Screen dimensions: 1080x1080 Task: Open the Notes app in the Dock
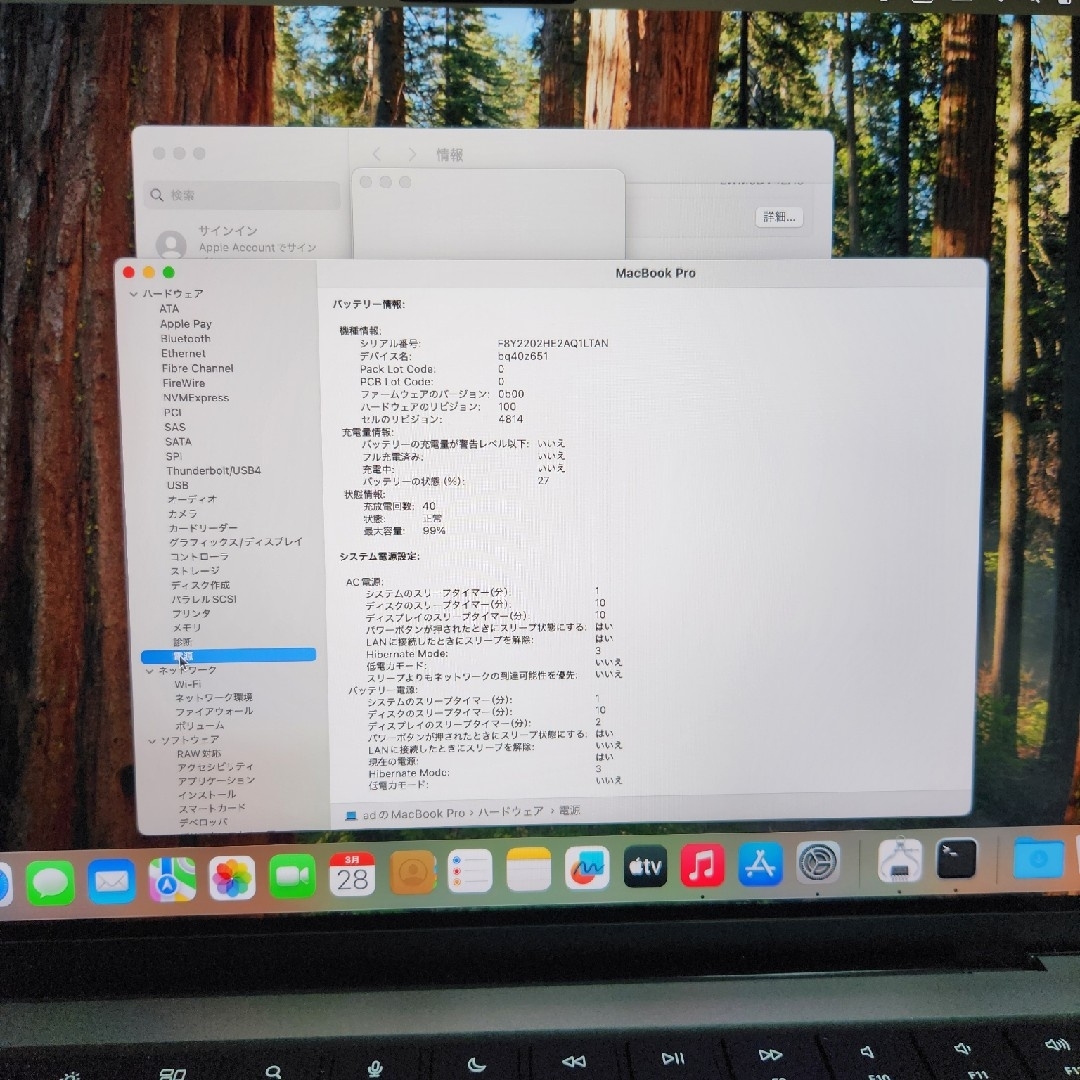528,869
